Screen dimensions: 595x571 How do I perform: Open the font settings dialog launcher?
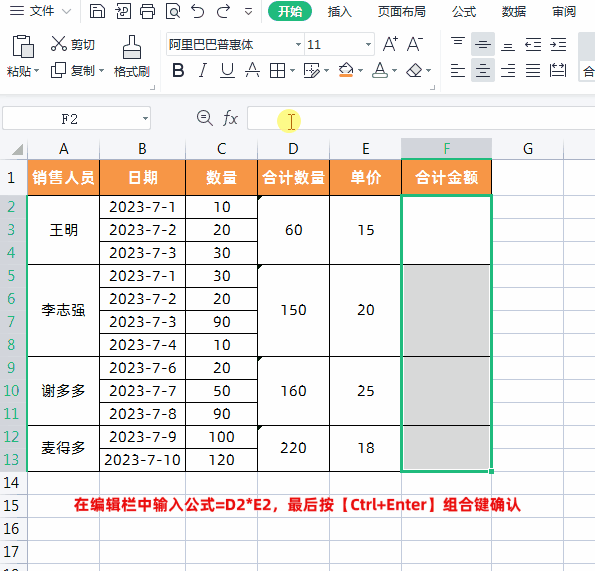point(433,88)
